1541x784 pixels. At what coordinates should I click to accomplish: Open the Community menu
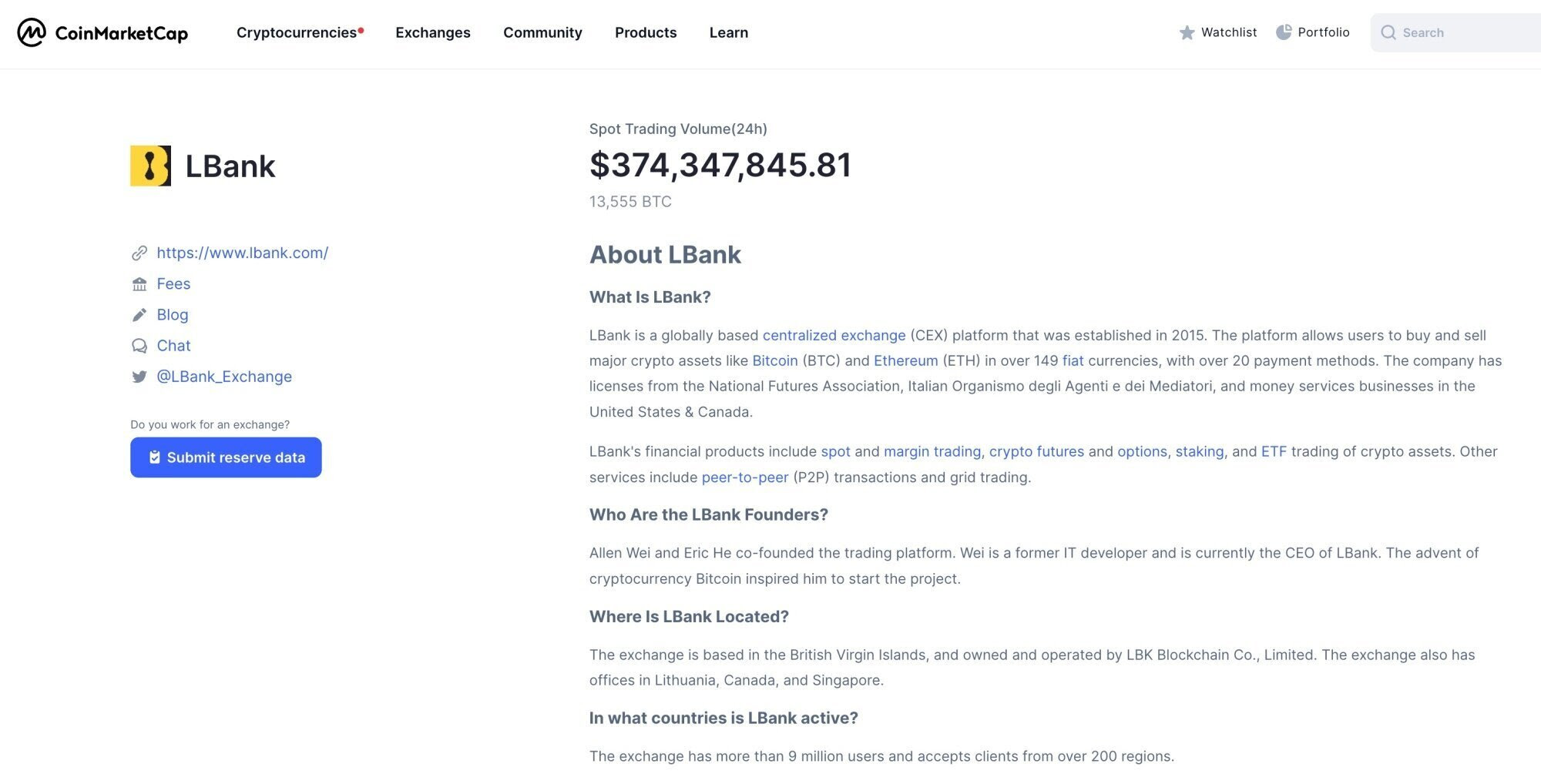[542, 32]
